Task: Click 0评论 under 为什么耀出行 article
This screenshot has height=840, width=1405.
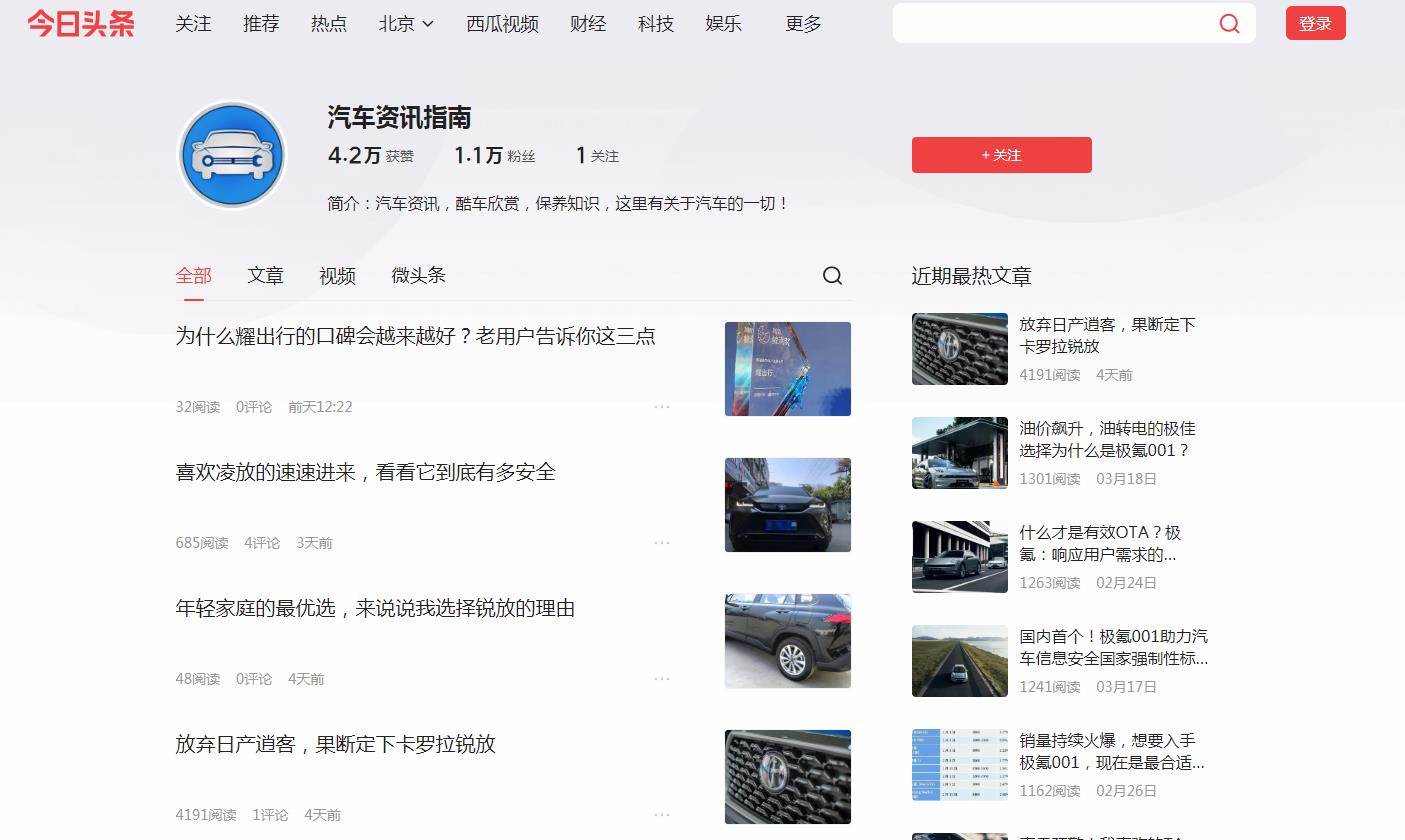Action: [254, 407]
